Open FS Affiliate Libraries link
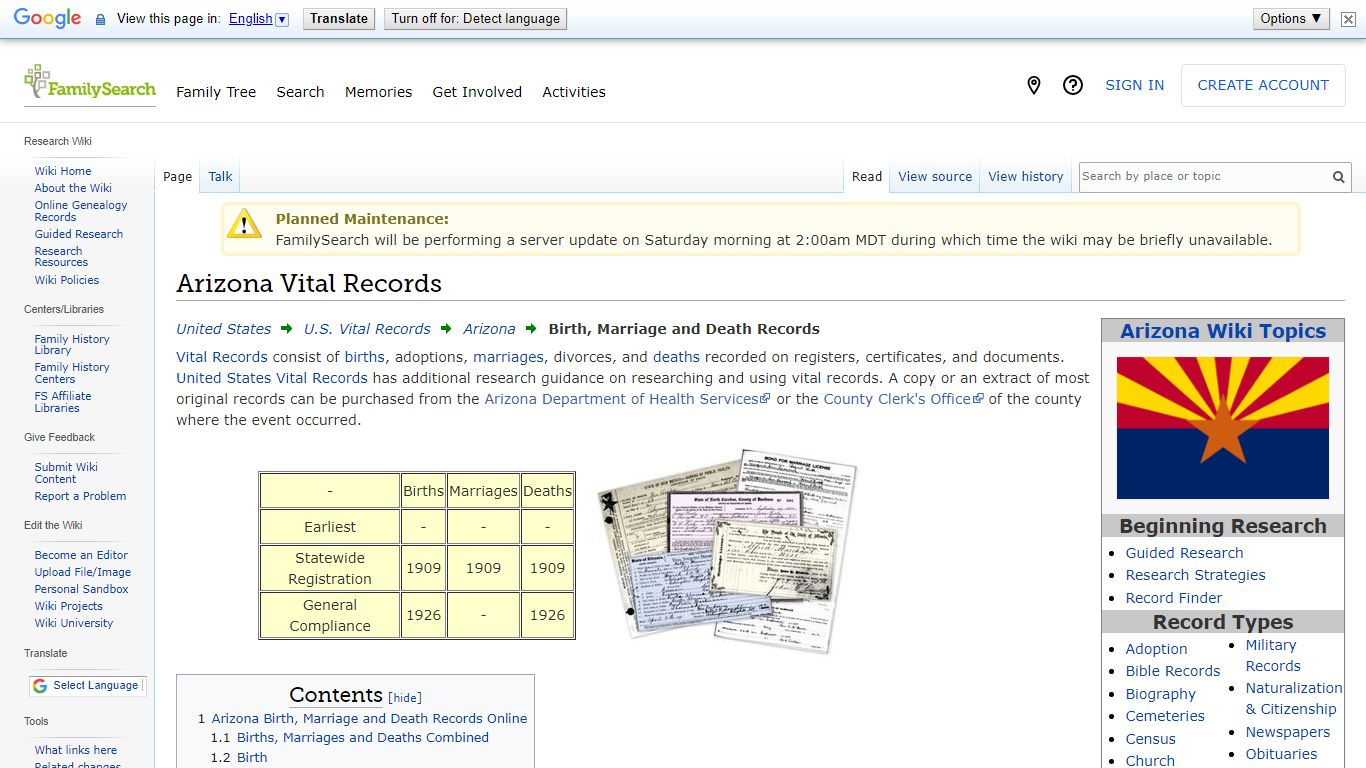Screen dimensions: 1366x768 (x=63, y=402)
